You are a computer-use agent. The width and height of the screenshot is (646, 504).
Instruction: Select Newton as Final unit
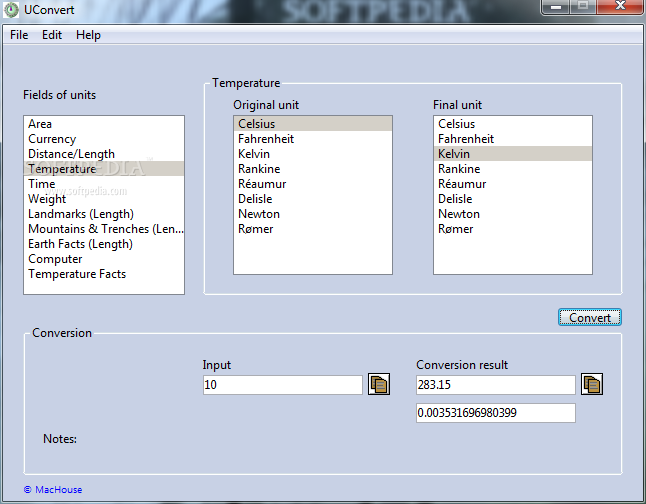click(x=513, y=214)
